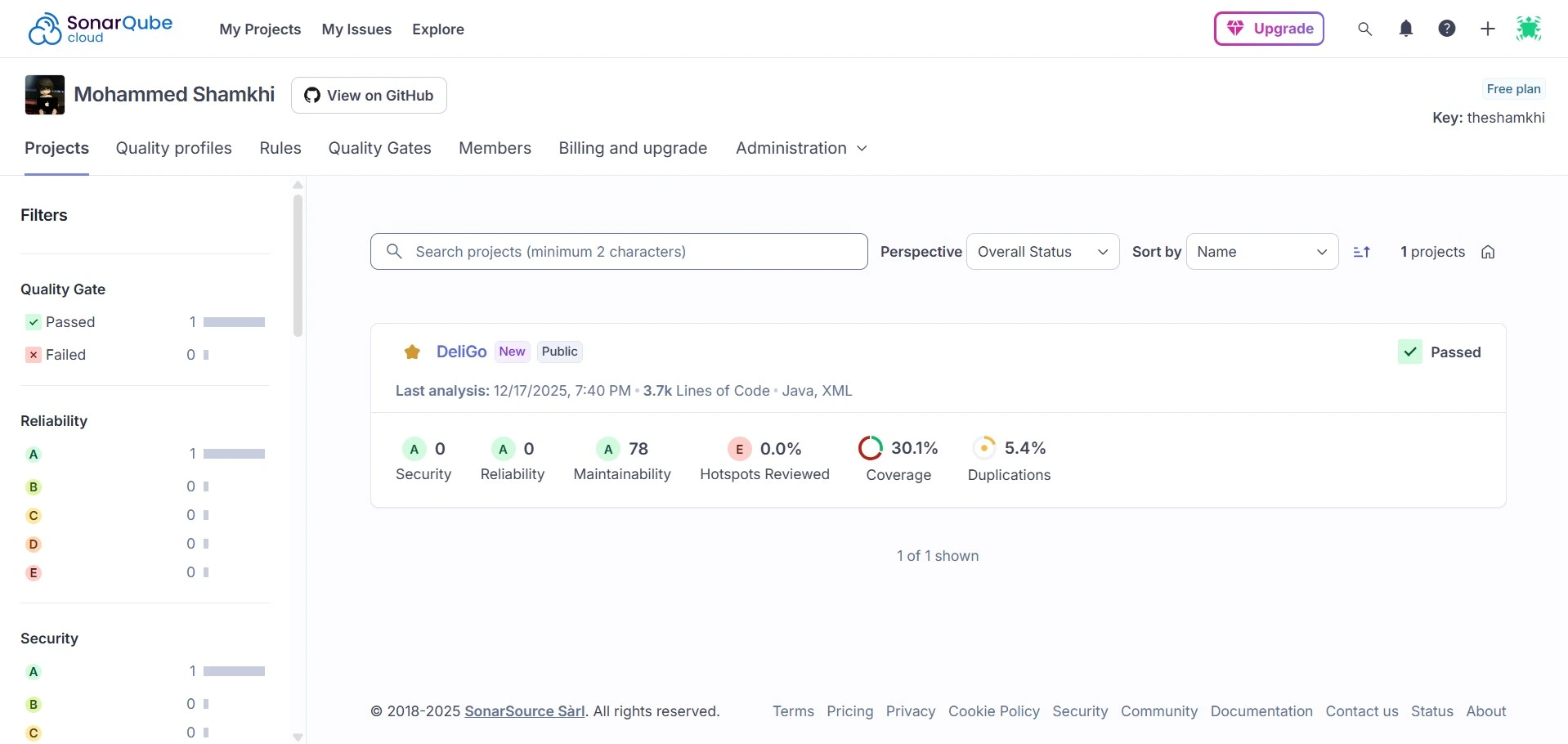Expand the Administration menu

coord(800,148)
